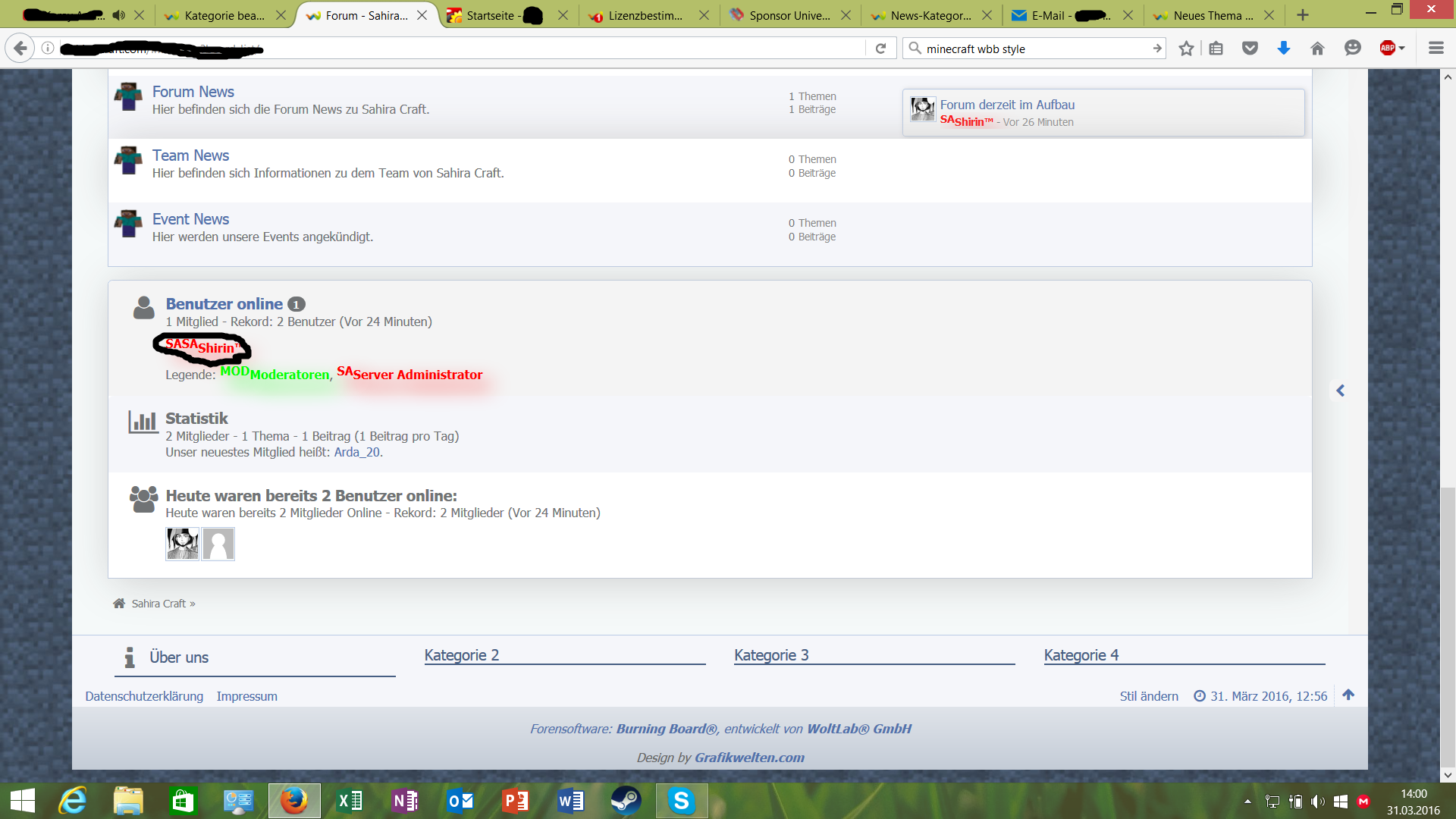The image size is (1456, 819).
Task: Click the Impressum footer link
Action: coord(246,696)
